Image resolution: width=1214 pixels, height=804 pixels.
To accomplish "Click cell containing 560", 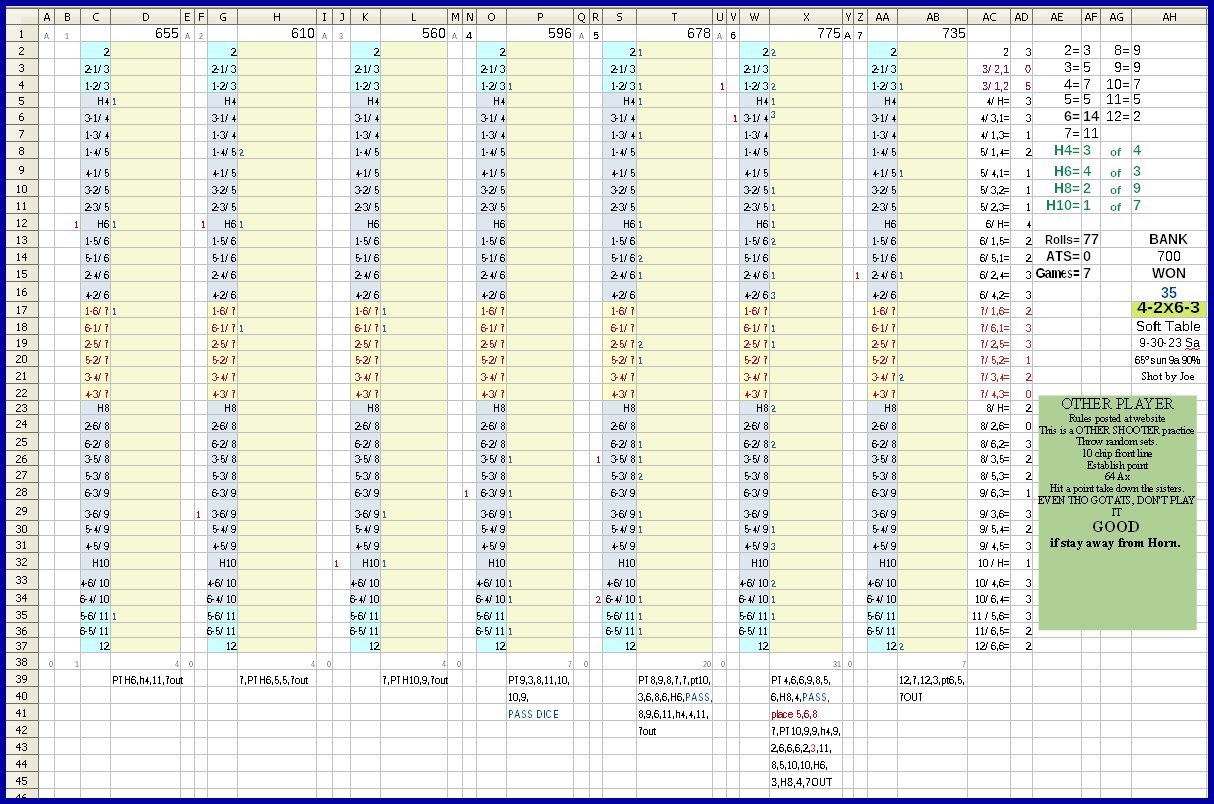I will tap(414, 33).
